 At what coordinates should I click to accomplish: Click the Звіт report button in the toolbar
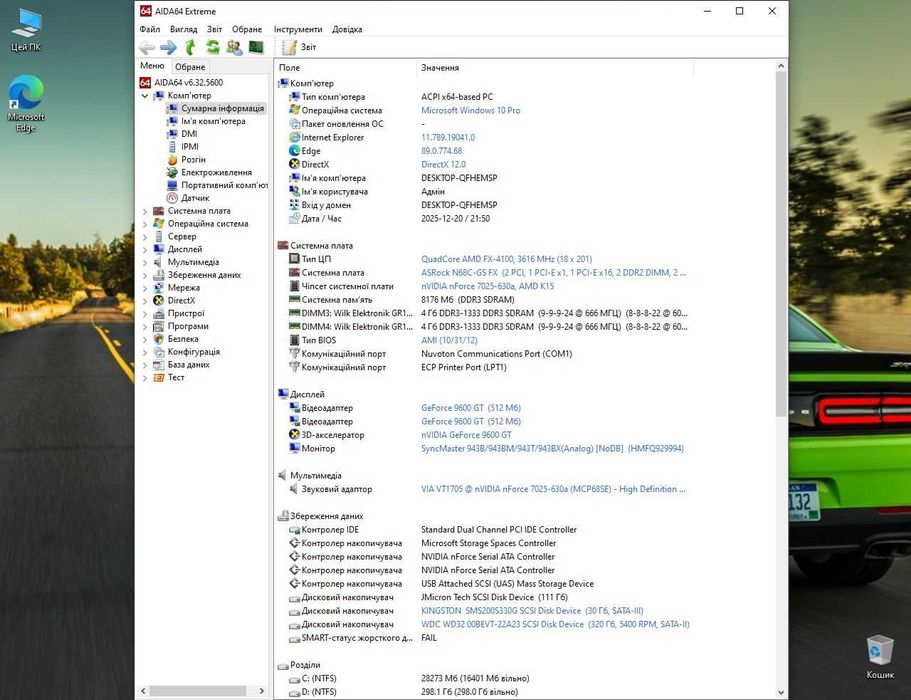(299, 47)
